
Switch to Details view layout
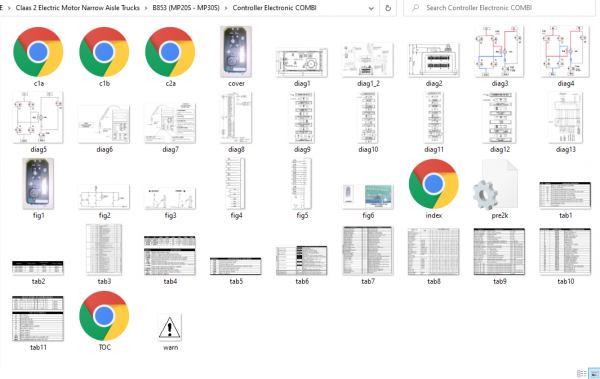click(x=582, y=374)
